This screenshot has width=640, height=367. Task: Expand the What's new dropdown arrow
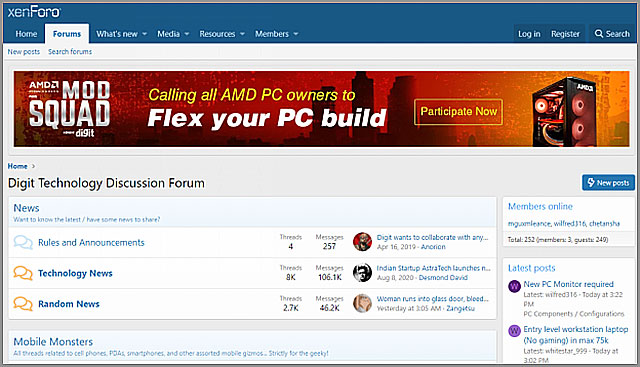tap(144, 34)
